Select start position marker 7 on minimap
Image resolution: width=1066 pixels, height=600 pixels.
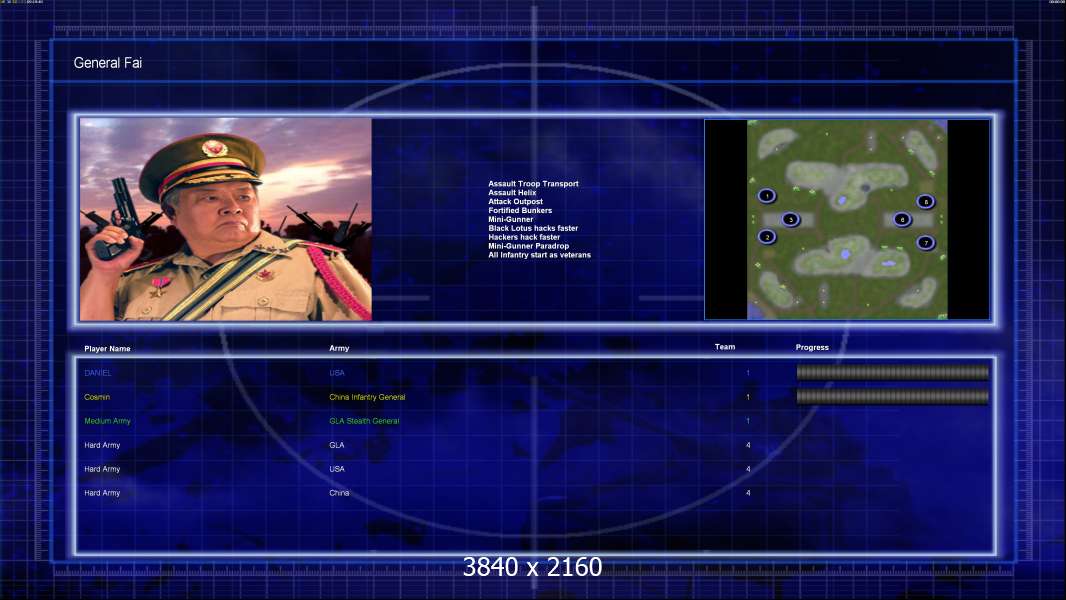pos(925,242)
